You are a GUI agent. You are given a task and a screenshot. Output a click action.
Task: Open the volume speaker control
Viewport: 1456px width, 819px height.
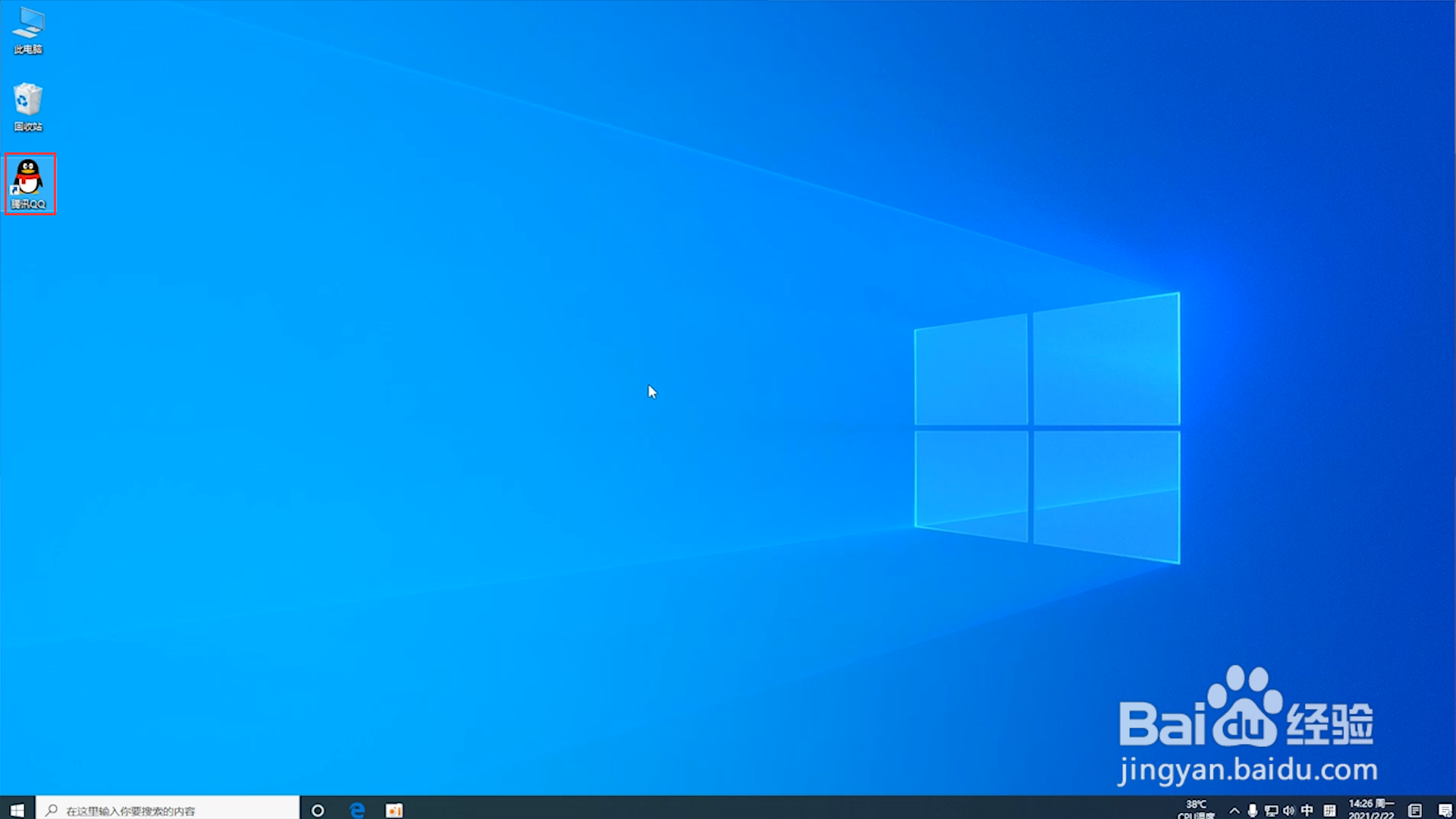point(1288,810)
